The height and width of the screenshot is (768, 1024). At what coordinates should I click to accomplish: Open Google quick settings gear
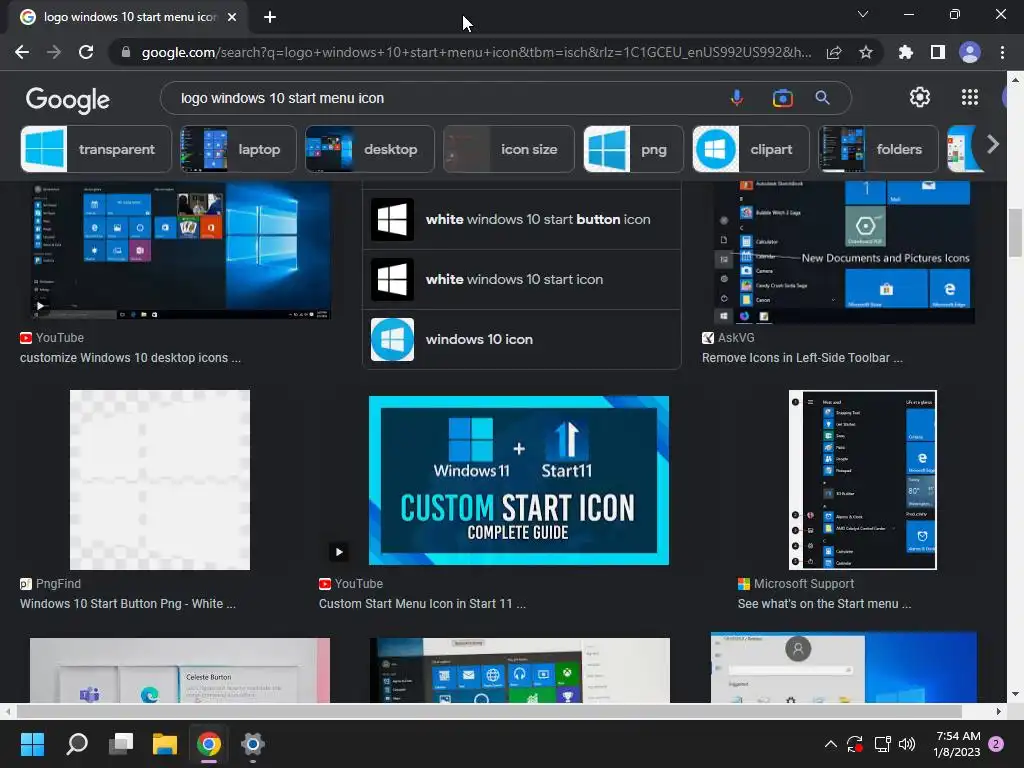coord(920,97)
